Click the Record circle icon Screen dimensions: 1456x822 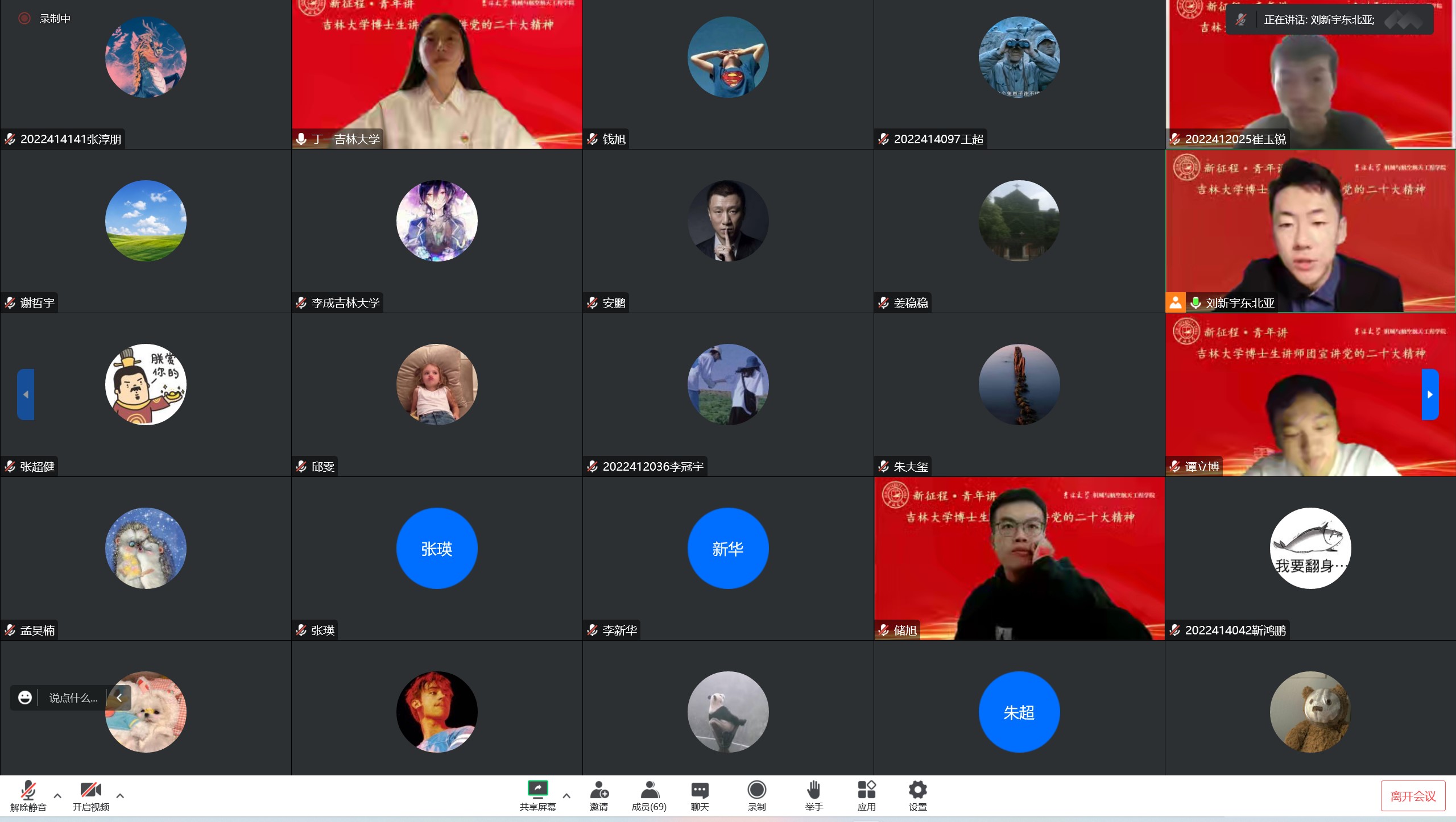[x=756, y=790]
